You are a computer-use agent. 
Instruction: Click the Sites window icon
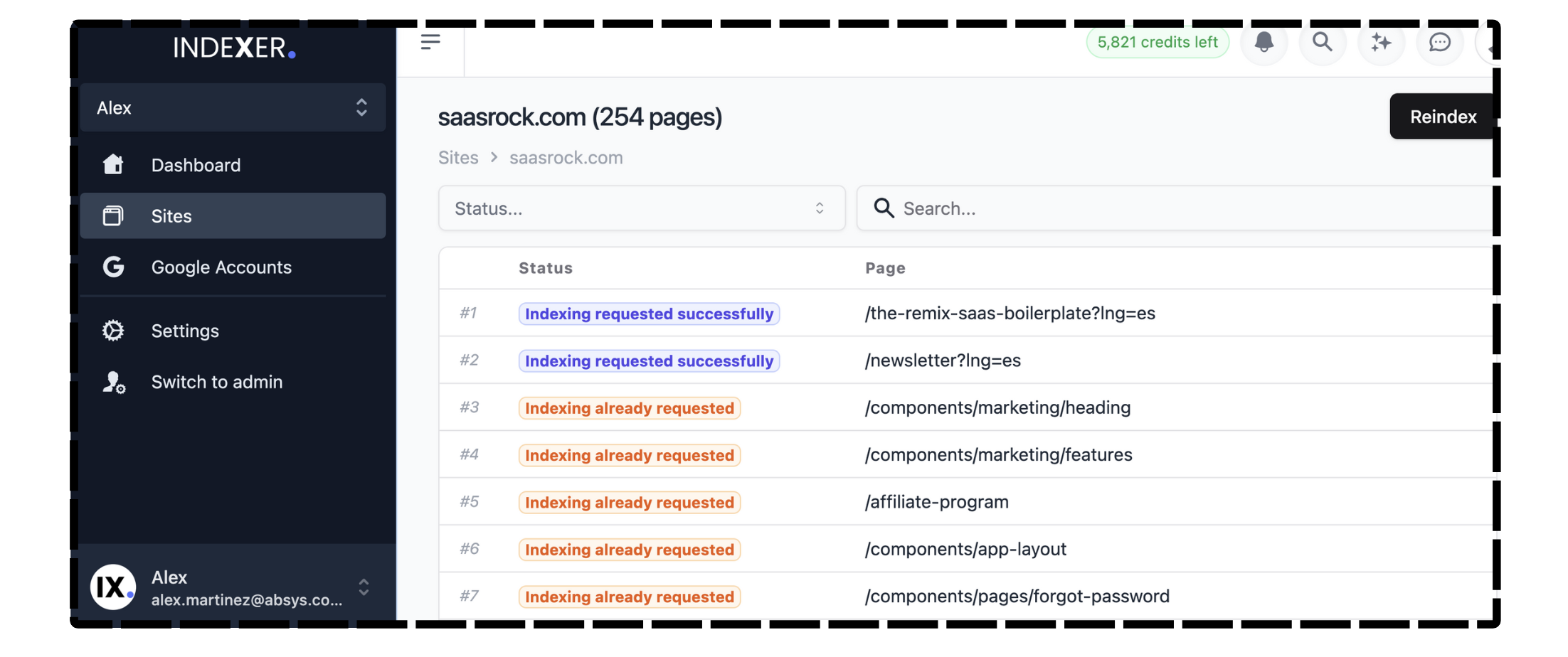113,215
